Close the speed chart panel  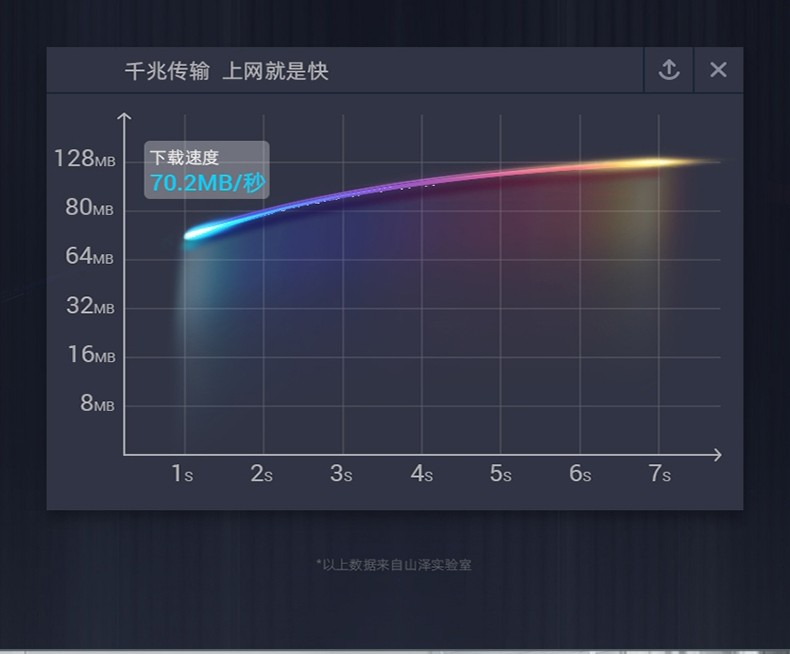[x=718, y=70]
